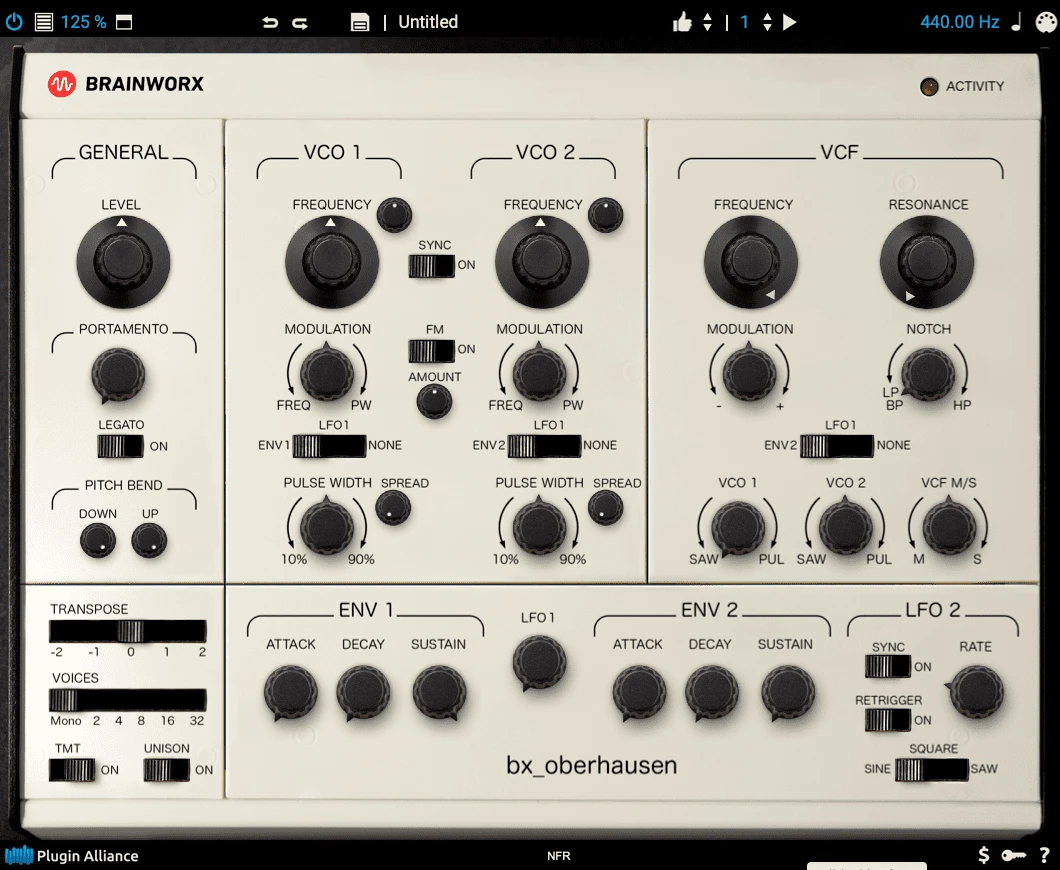Open help with the question mark icon
Screen dimensions: 1060x870
click(1045, 855)
